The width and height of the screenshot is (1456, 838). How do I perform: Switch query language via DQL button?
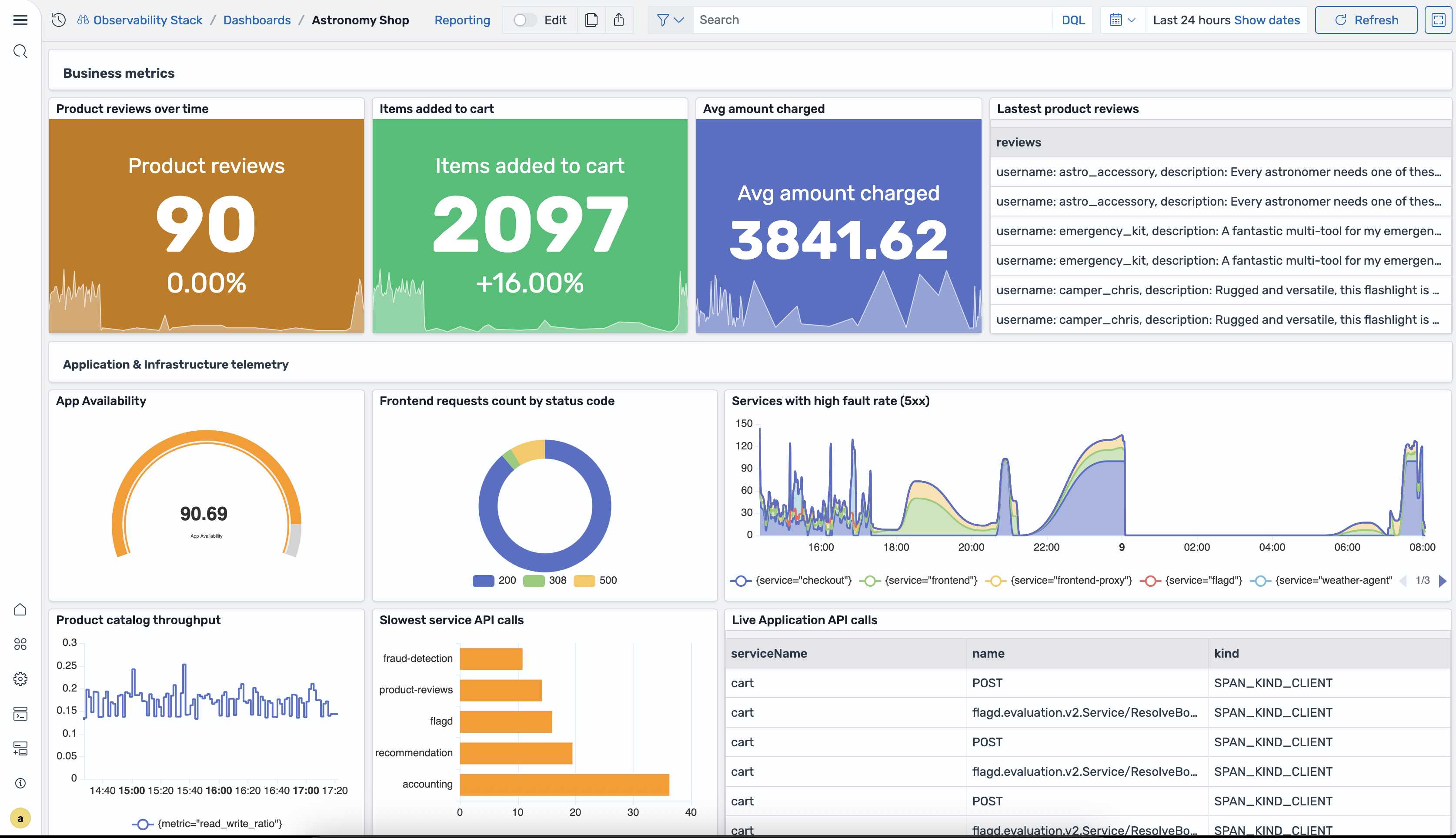(1073, 20)
